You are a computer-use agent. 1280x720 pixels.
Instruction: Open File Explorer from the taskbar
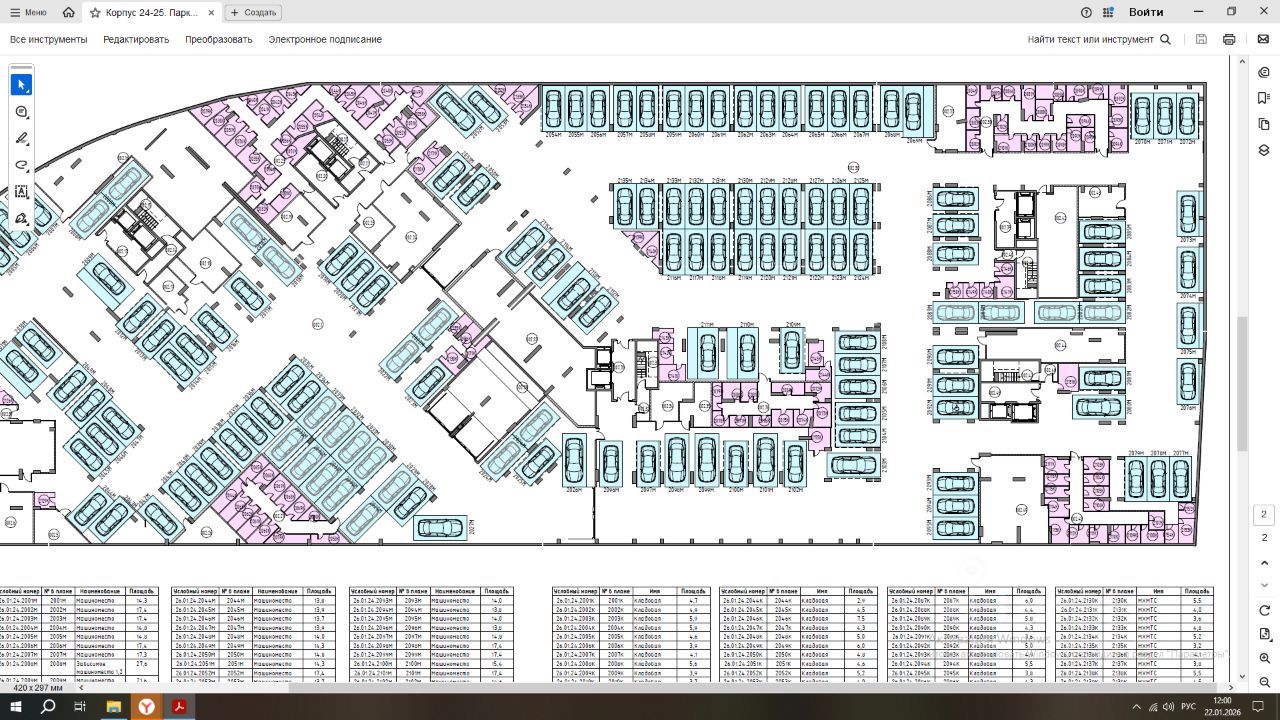(113, 707)
